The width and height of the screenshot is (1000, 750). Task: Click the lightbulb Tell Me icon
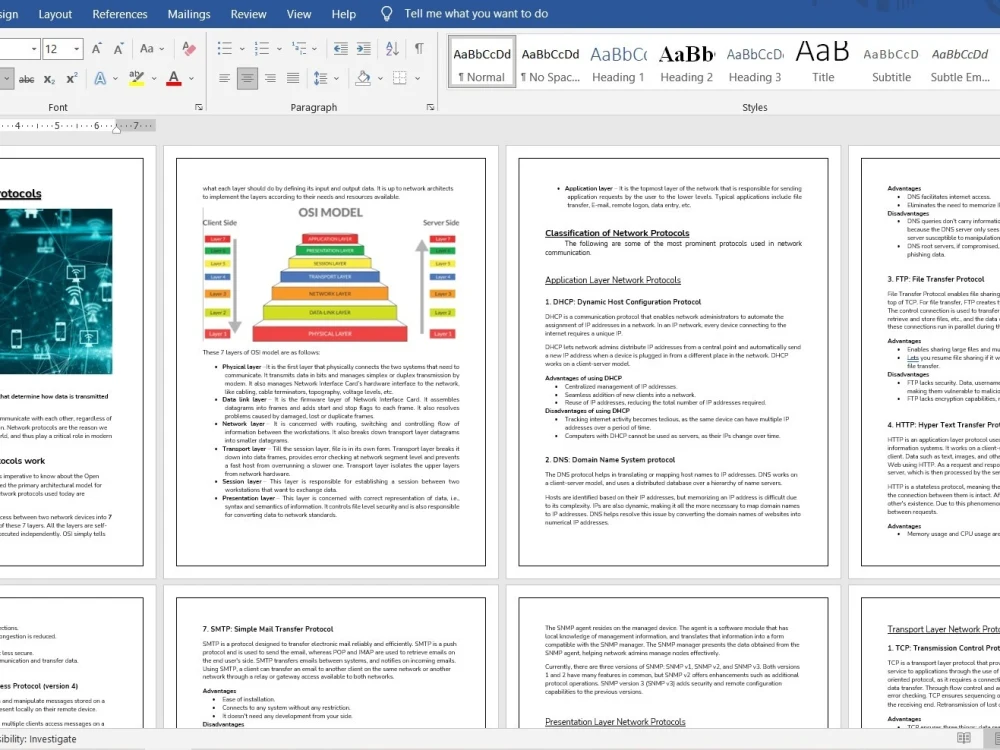[x=386, y=13]
